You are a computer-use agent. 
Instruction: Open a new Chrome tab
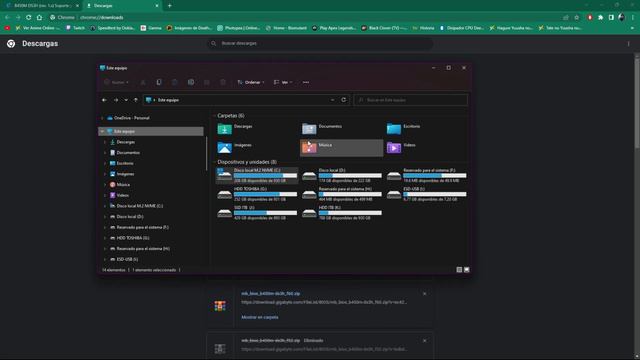169,6
